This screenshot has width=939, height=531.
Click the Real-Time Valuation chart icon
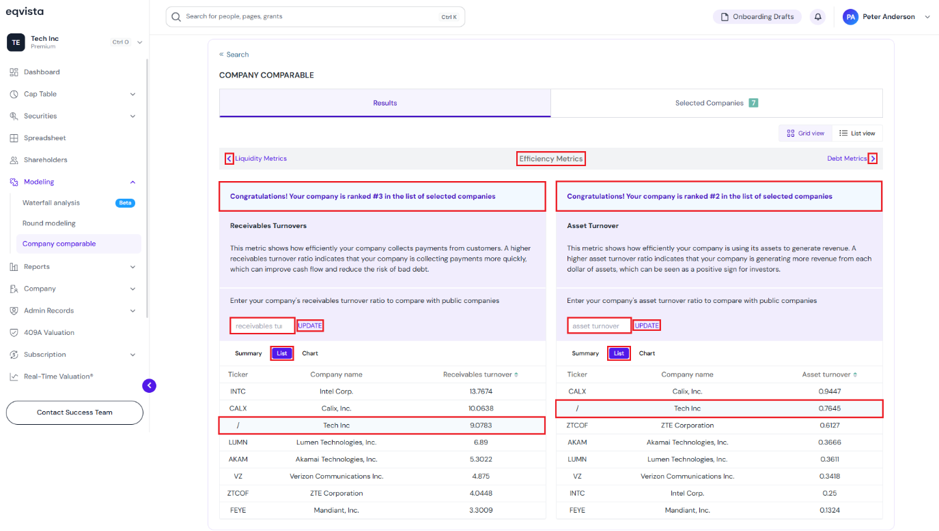pyautogui.click(x=14, y=377)
